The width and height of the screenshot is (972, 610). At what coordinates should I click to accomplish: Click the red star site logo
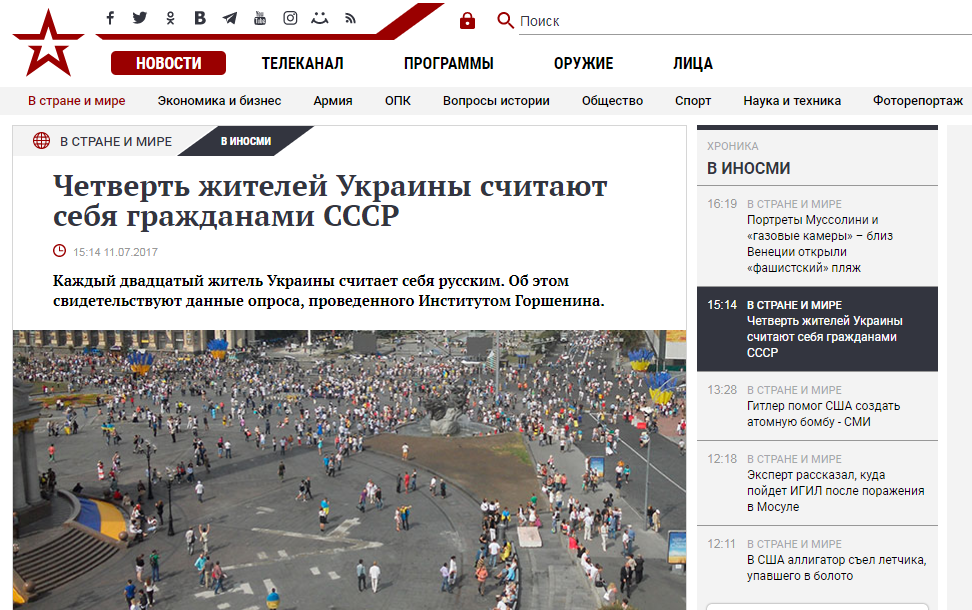point(48,44)
